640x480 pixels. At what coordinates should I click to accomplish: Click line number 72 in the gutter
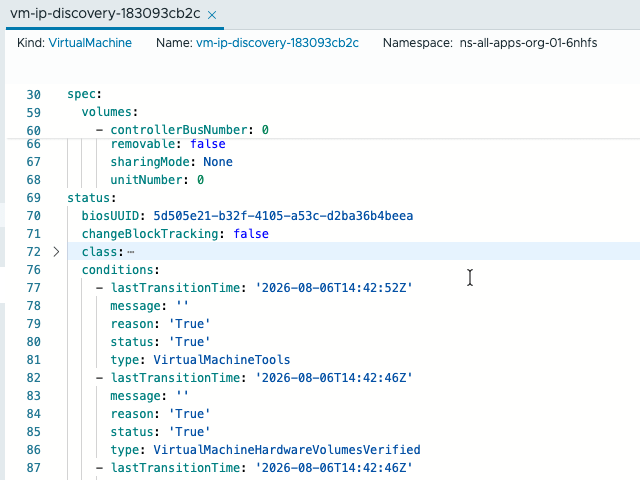(x=33, y=252)
